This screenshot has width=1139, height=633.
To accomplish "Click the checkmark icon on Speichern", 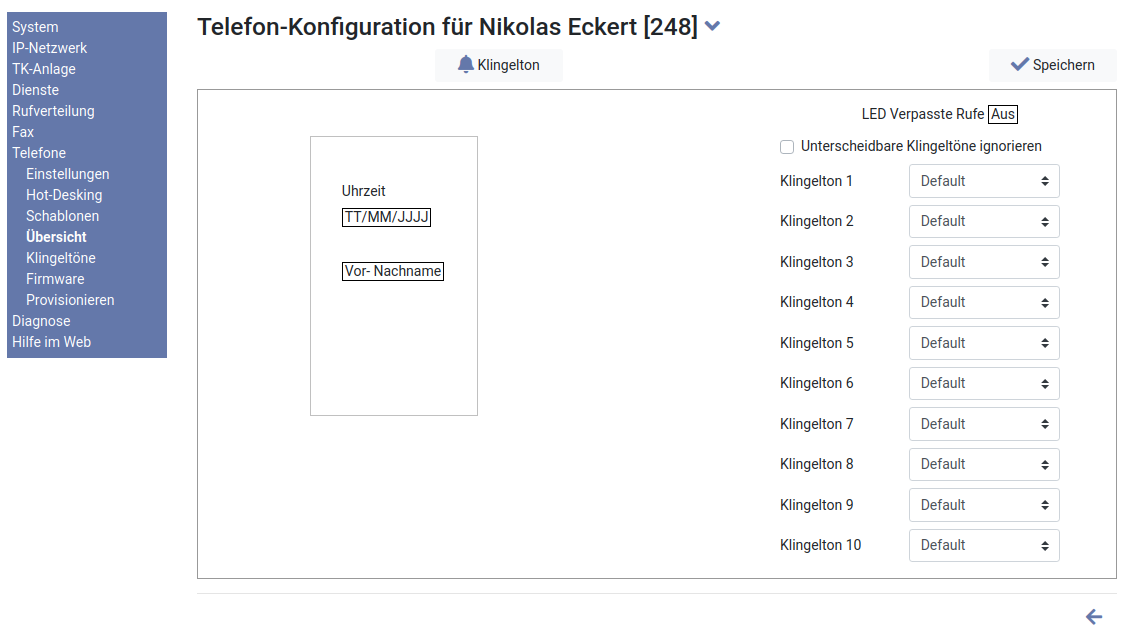I will 1020,65.
